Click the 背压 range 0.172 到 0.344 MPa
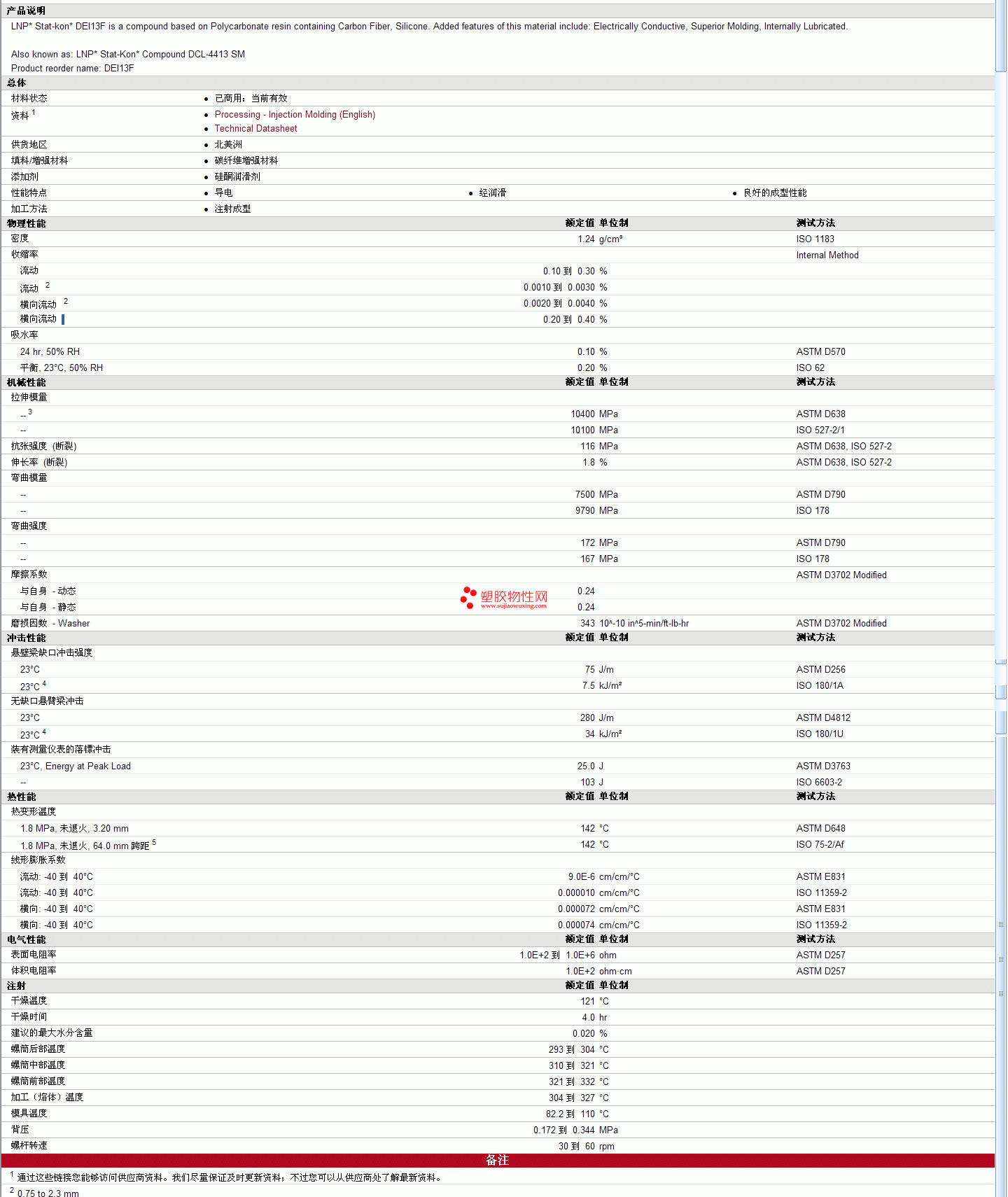The image size is (1008, 1197). [x=576, y=1130]
